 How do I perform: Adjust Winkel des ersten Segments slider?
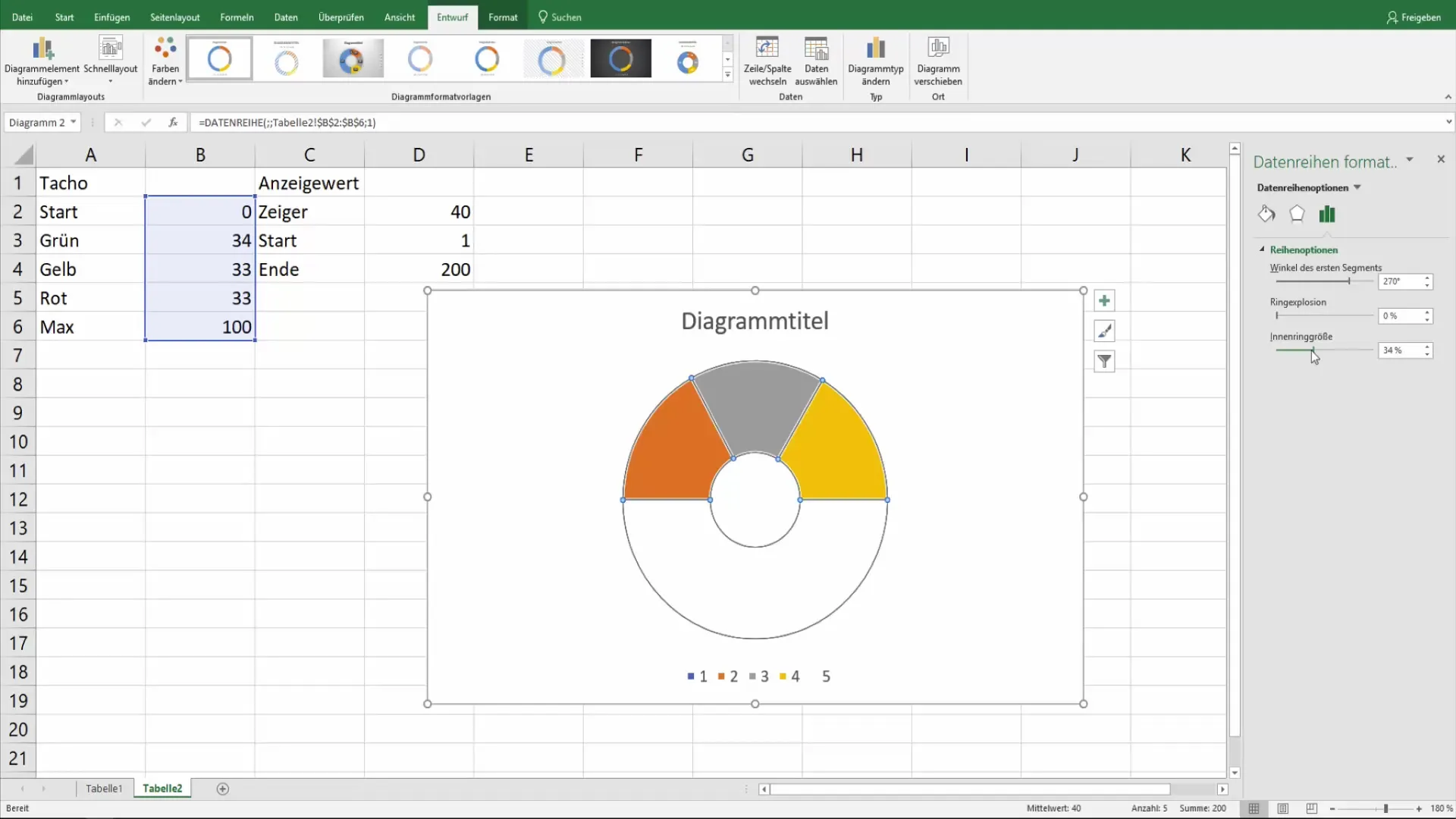pos(1348,281)
